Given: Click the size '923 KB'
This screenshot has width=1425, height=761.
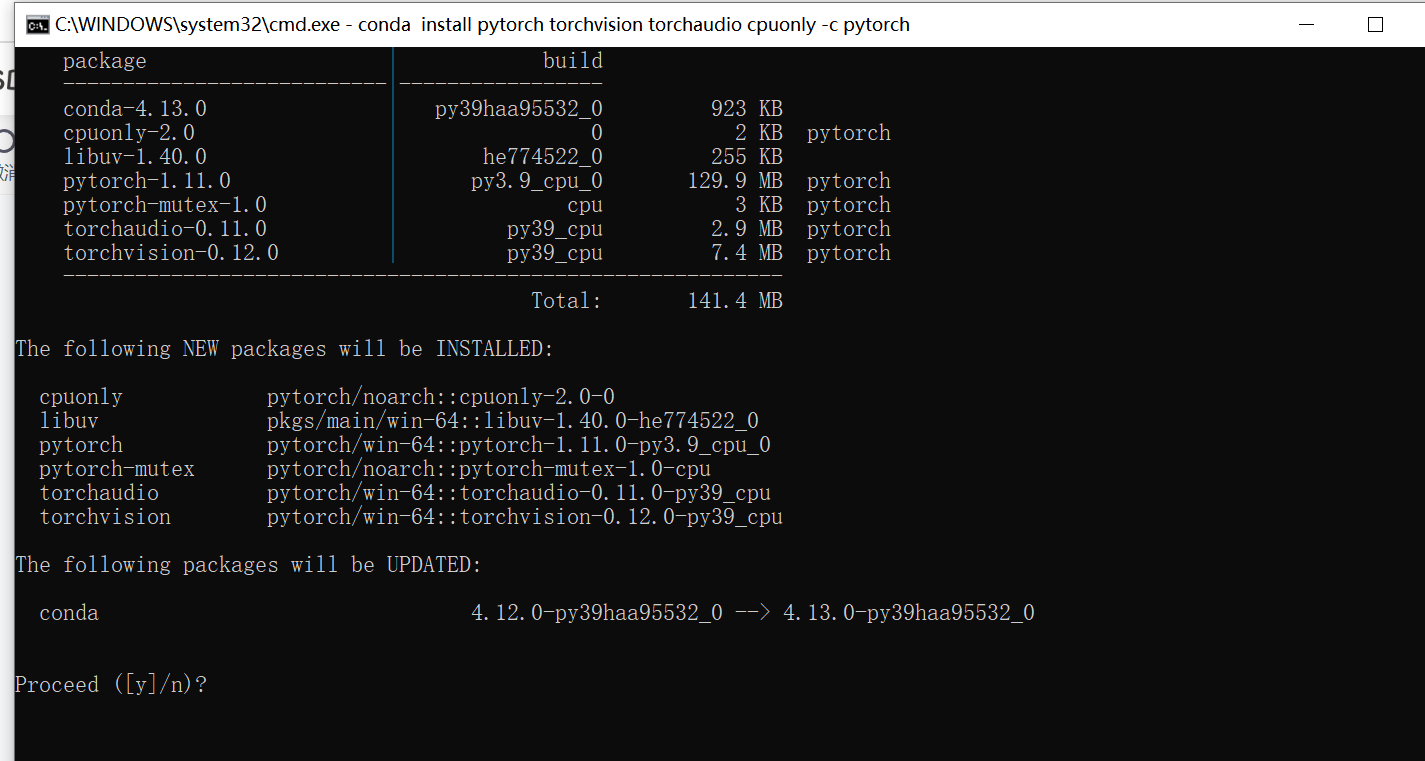Looking at the screenshot, I should point(747,109).
